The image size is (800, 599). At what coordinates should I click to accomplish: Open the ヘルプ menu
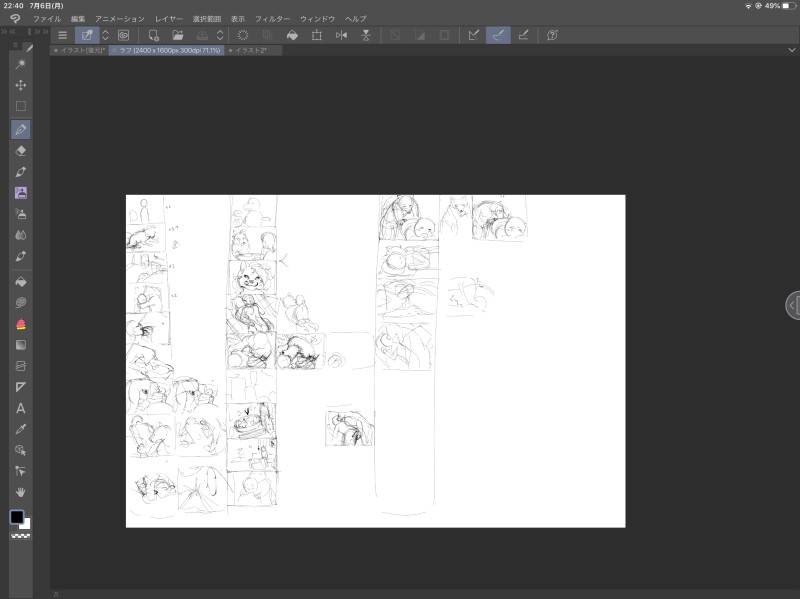[355, 19]
